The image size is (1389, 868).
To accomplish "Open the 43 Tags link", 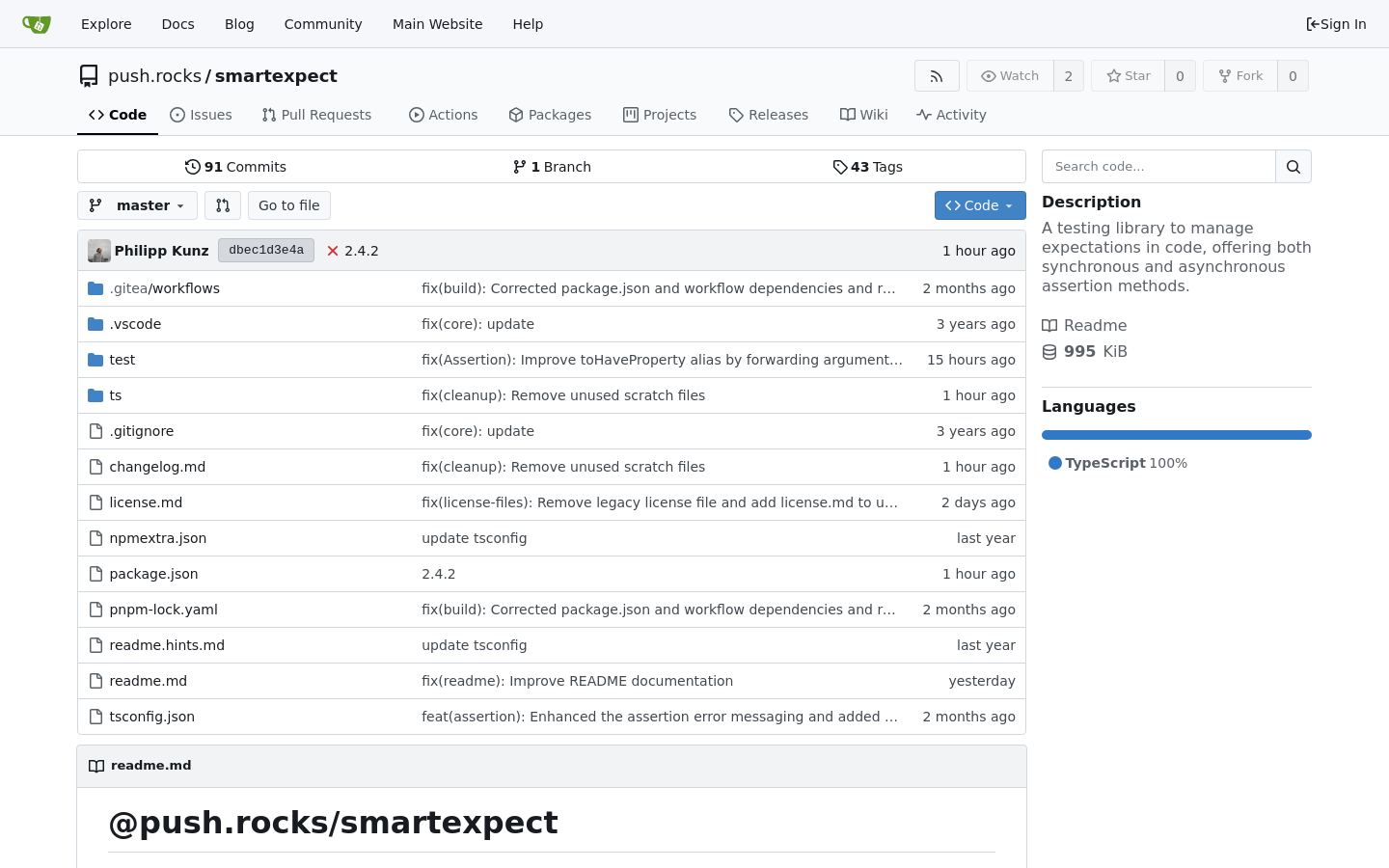I will pos(868,167).
